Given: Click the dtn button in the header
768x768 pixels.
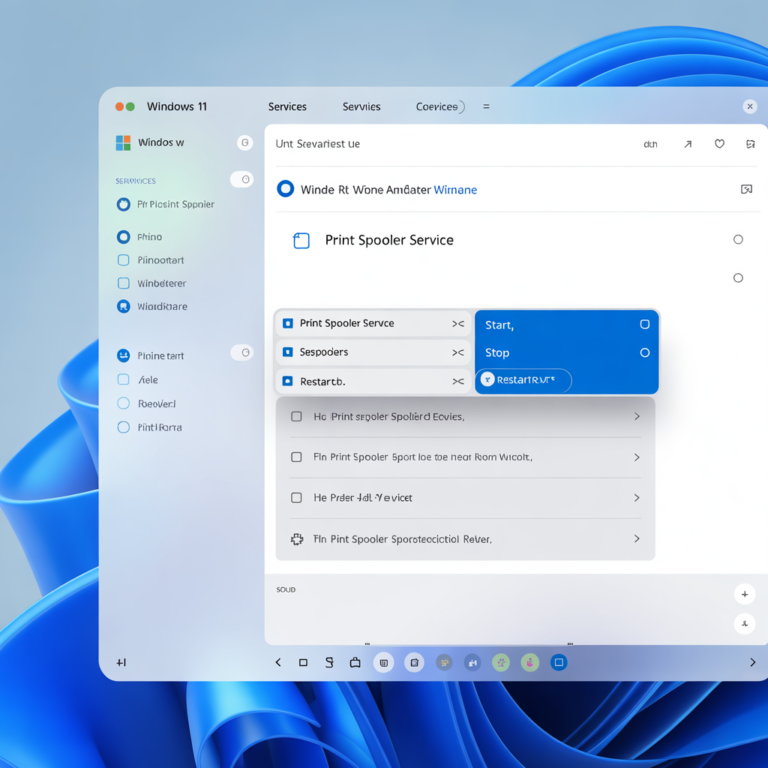Looking at the screenshot, I should 650,144.
